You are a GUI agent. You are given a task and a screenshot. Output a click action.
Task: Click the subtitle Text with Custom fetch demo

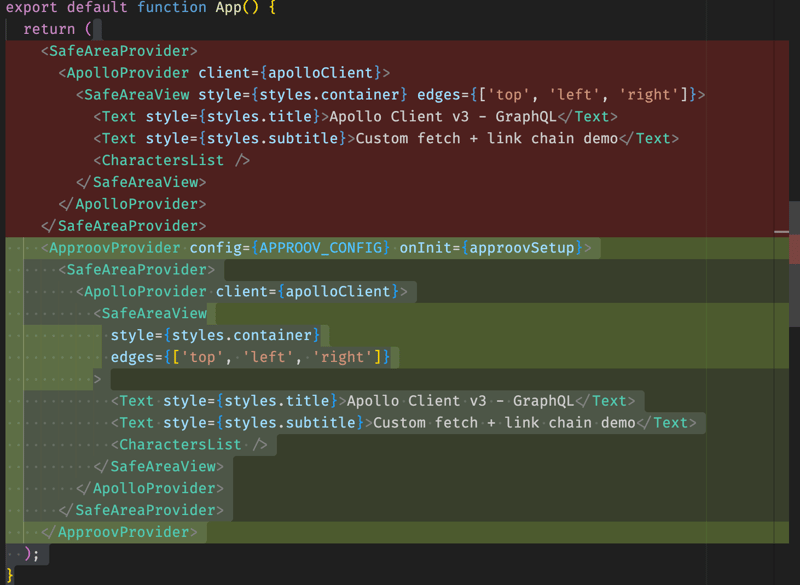point(400,422)
